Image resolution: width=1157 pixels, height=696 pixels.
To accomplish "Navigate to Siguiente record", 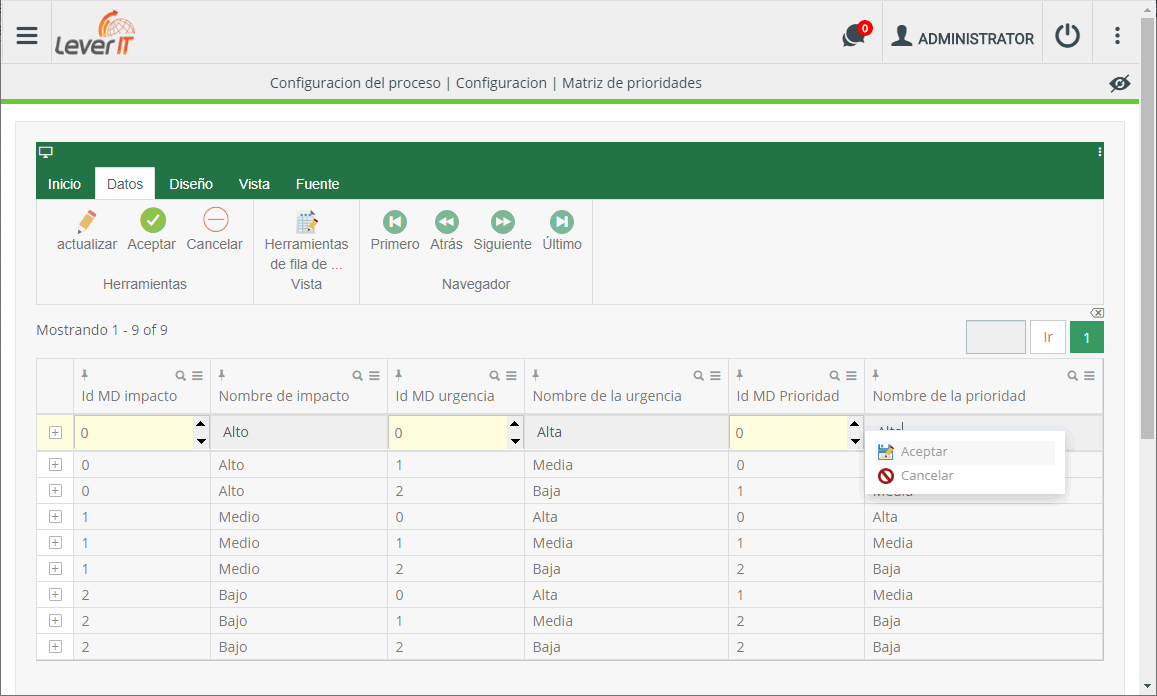I will point(502,231).
